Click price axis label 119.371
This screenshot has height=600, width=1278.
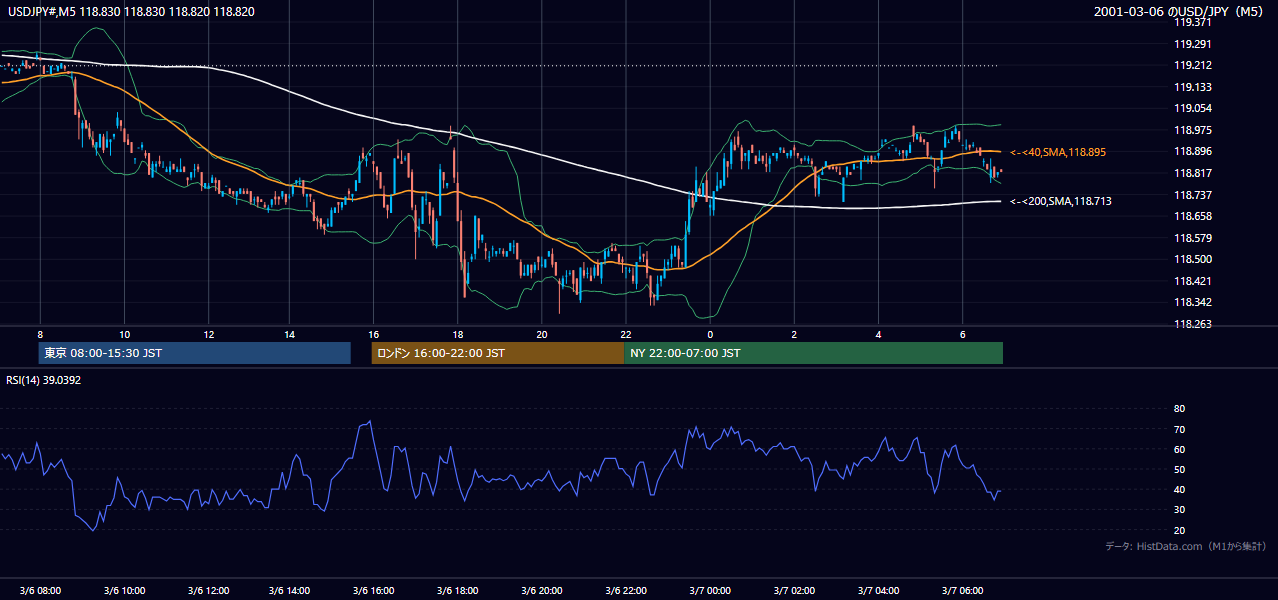1193,22
